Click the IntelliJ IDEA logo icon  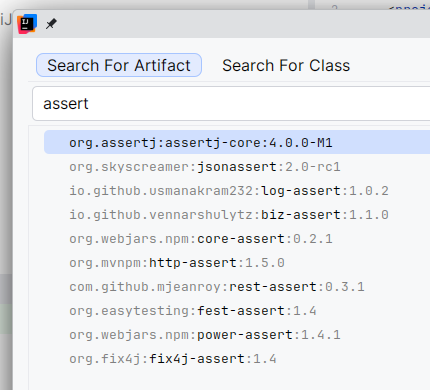click(x=27, y=24)
